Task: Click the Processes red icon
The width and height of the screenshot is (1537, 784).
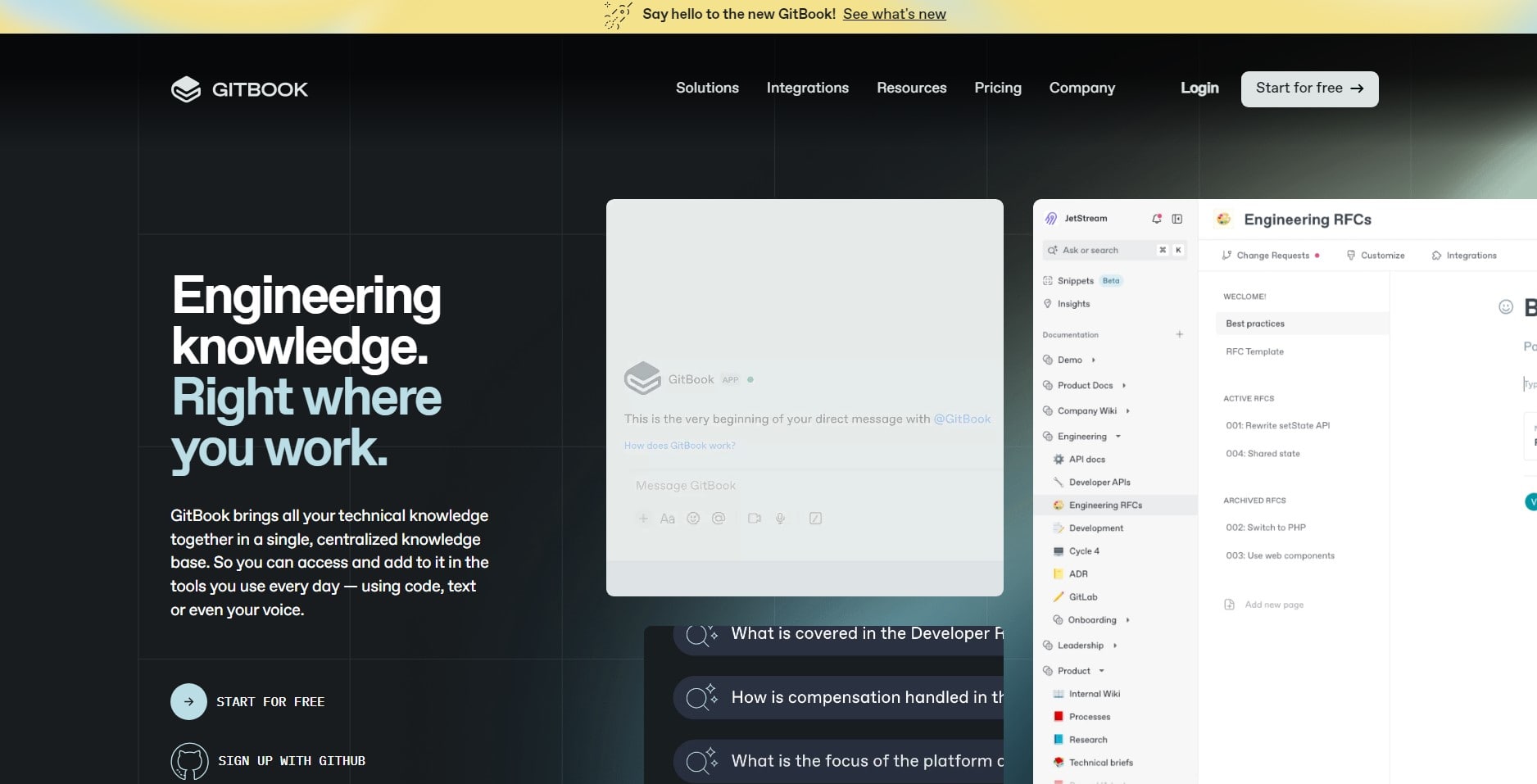Action: [x=1059, y=717]
